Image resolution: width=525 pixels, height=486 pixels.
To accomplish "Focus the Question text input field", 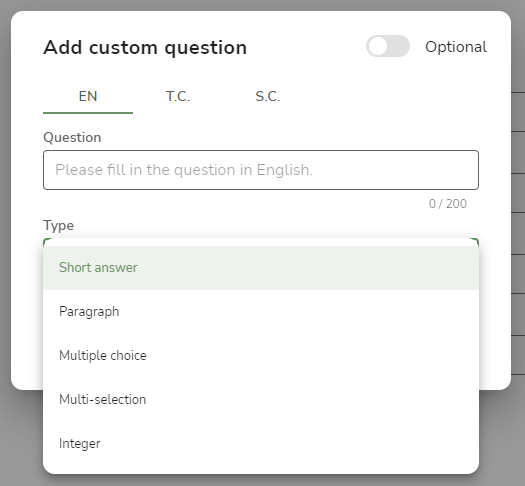I will pos(261,170).
